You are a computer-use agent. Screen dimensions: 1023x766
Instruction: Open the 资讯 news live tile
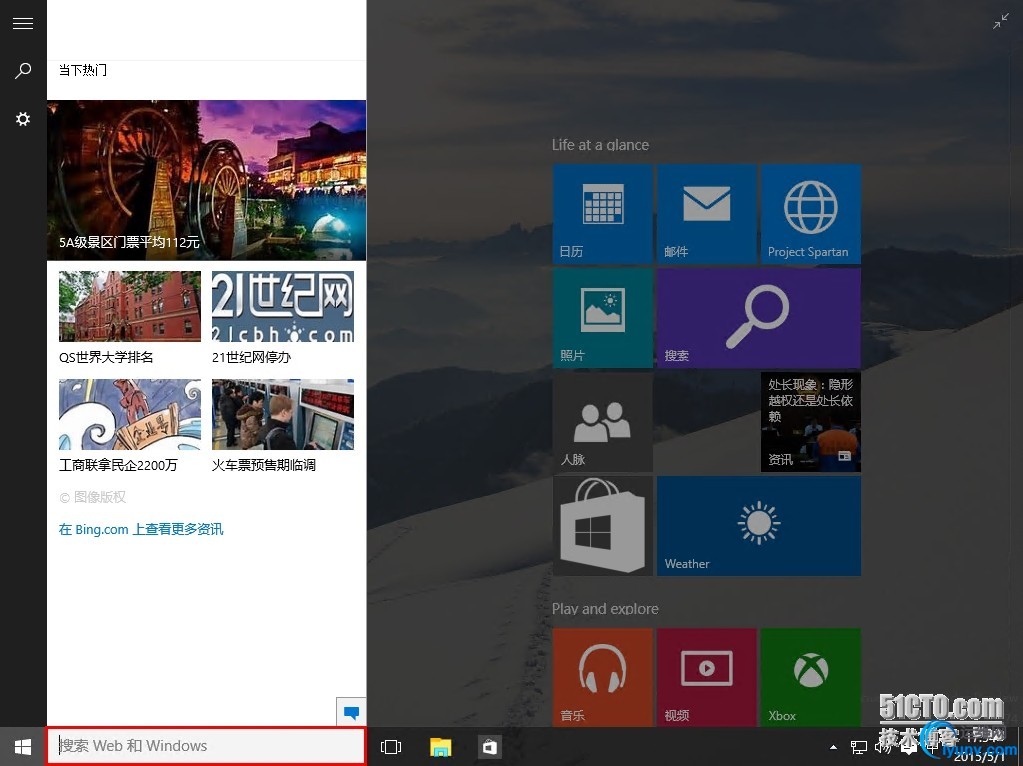pyautogui.click(x=811, y=422)
